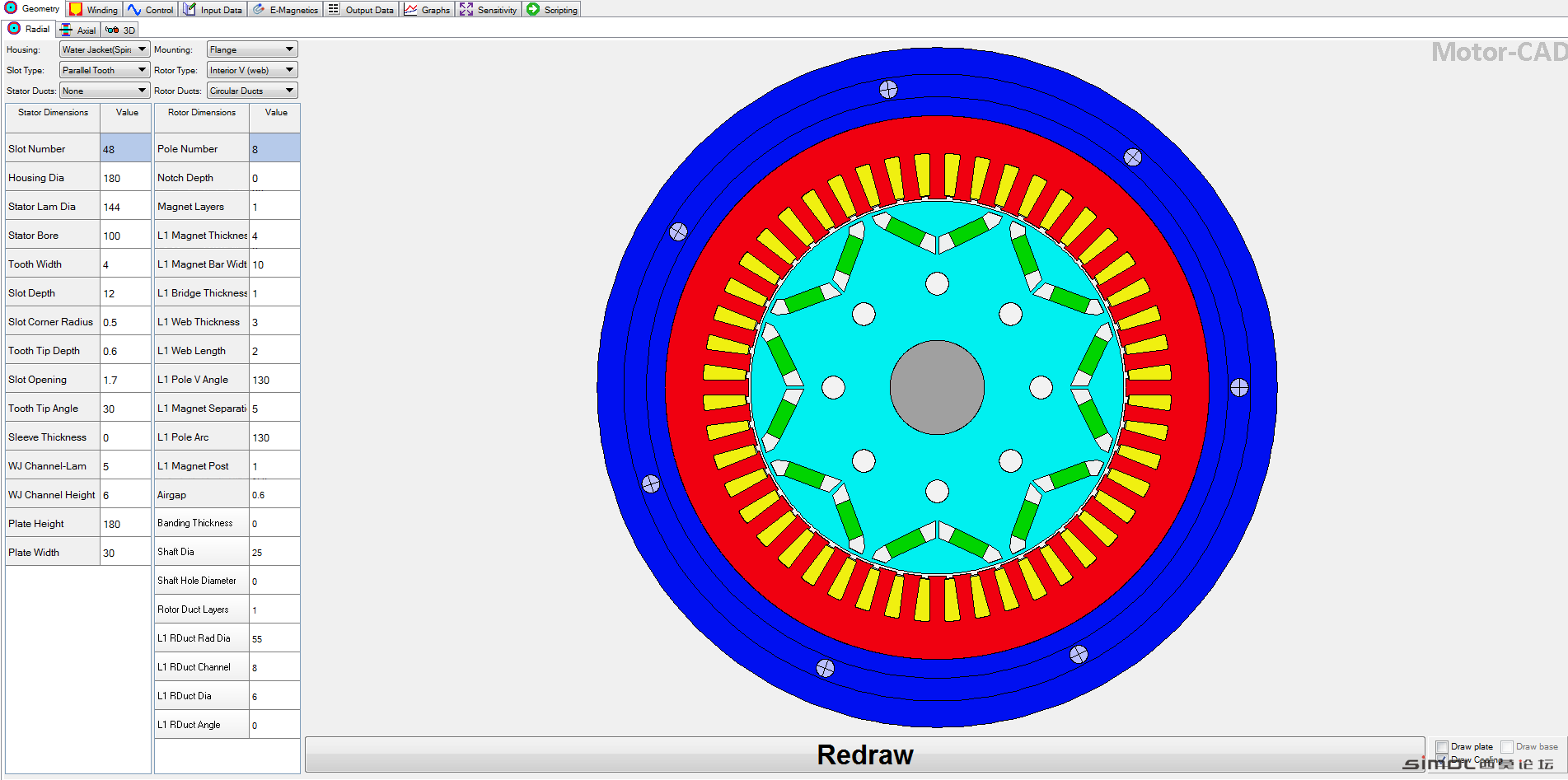Click the L1 Pole Arc value cell
The height and width of the screenshot is (780, 1568).
(274, 437)
